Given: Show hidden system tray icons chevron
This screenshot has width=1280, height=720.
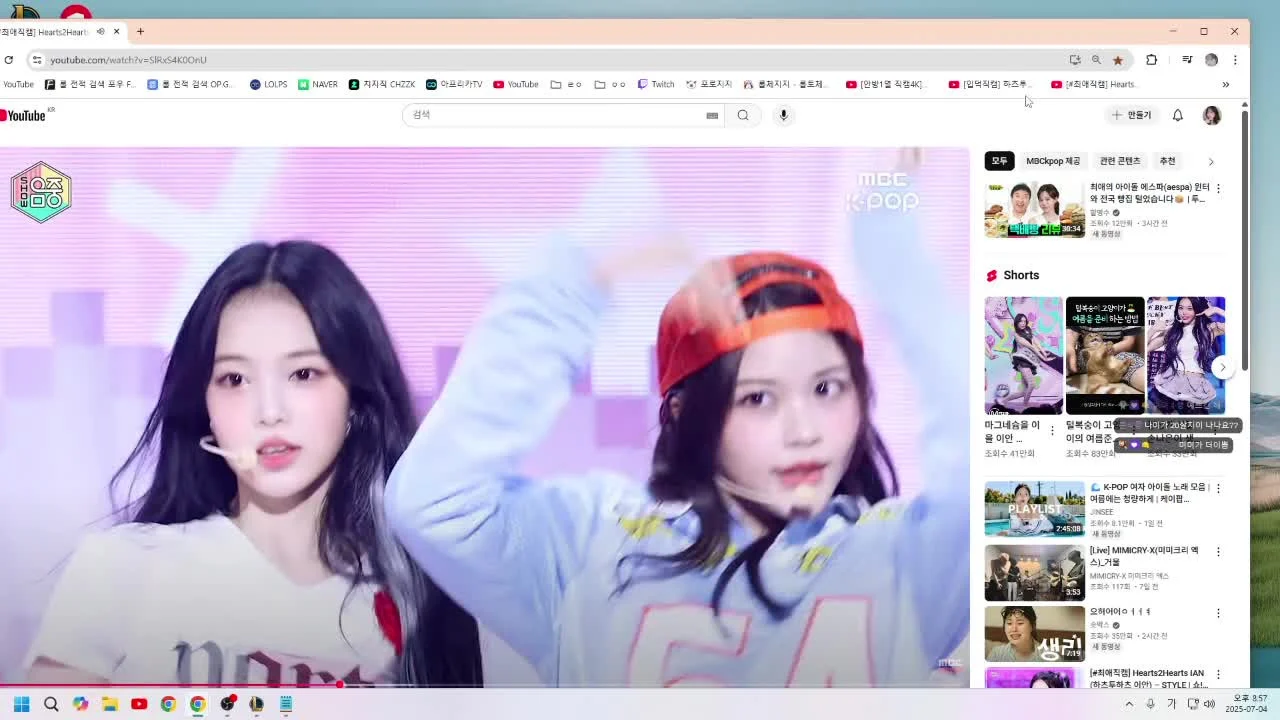Looking at the screenshot, I should point(1129,704).
